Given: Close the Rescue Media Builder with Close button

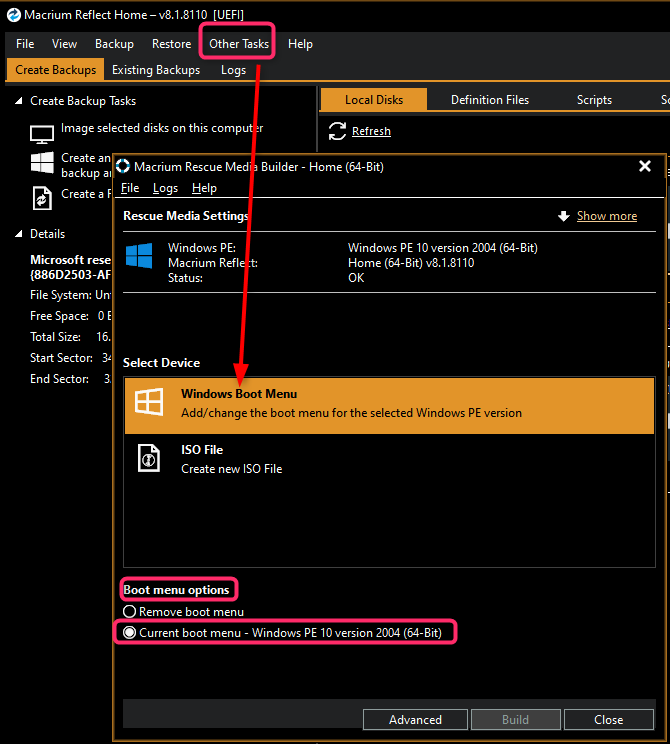Looking at the screenshot, I should (608, 719).
